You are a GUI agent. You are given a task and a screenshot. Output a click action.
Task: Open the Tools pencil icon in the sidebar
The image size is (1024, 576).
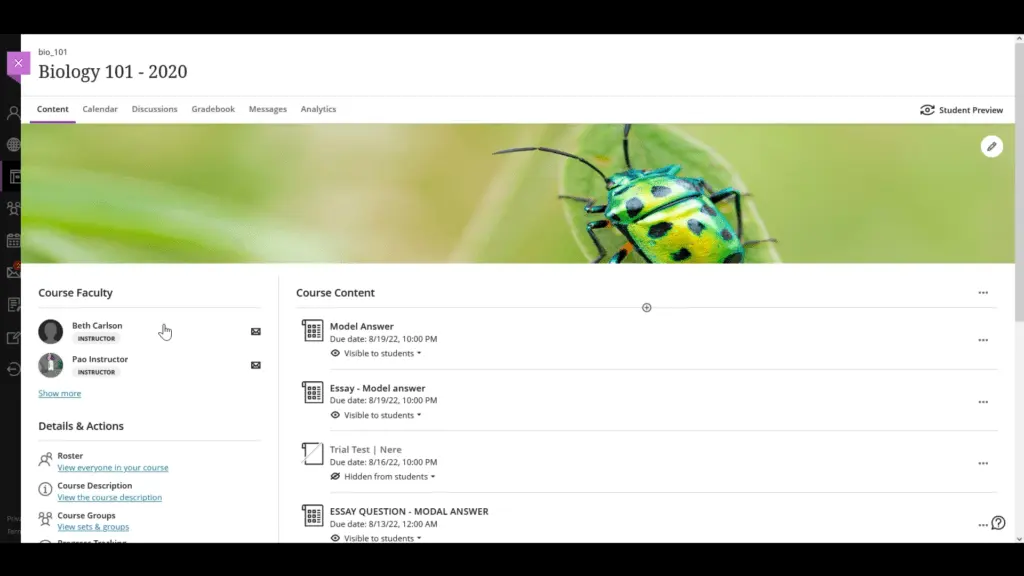click(x=13, y=338)
